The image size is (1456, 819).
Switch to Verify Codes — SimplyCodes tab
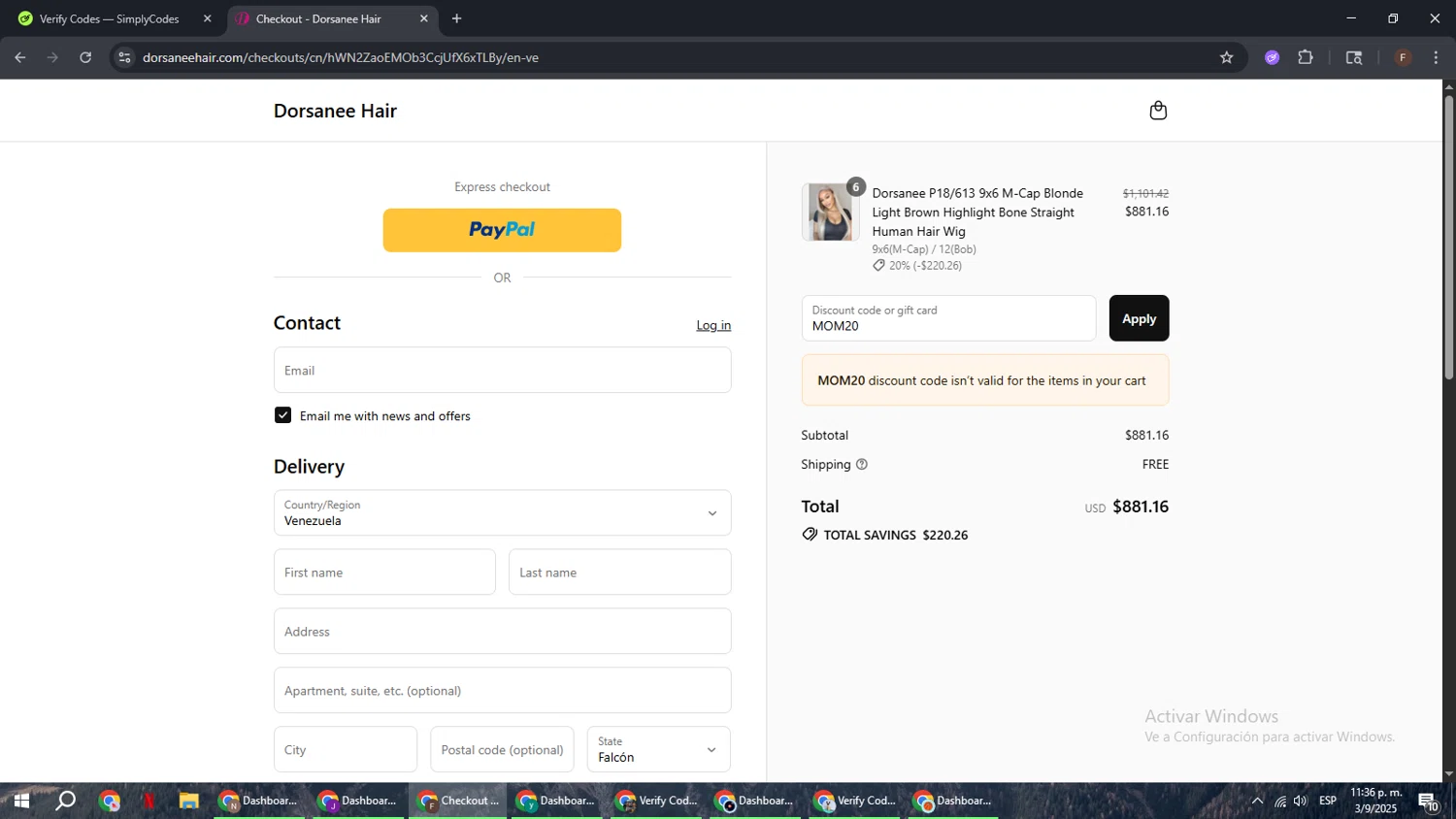[110, 18]
